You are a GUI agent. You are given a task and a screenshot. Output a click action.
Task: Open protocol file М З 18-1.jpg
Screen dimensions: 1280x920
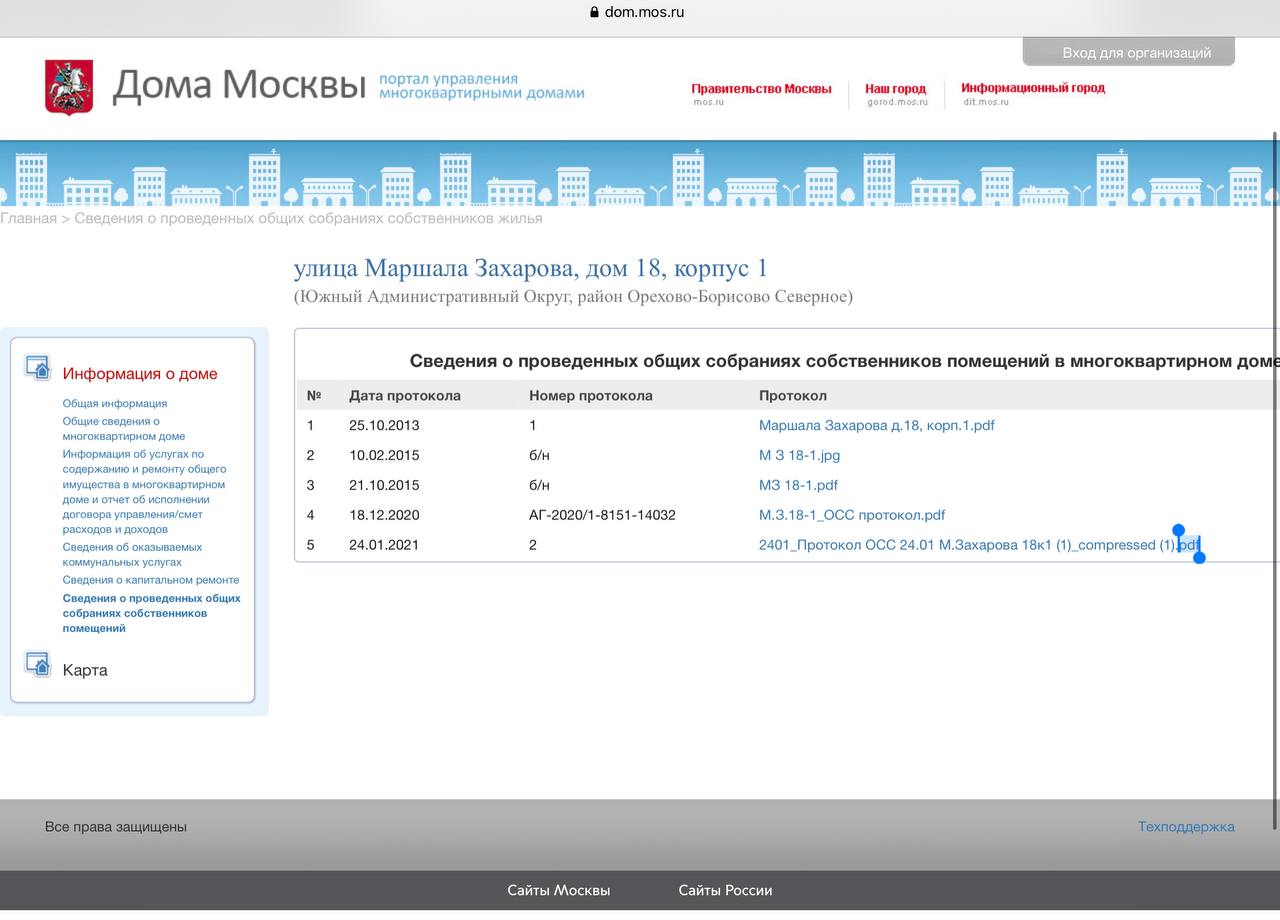(799, 455)
